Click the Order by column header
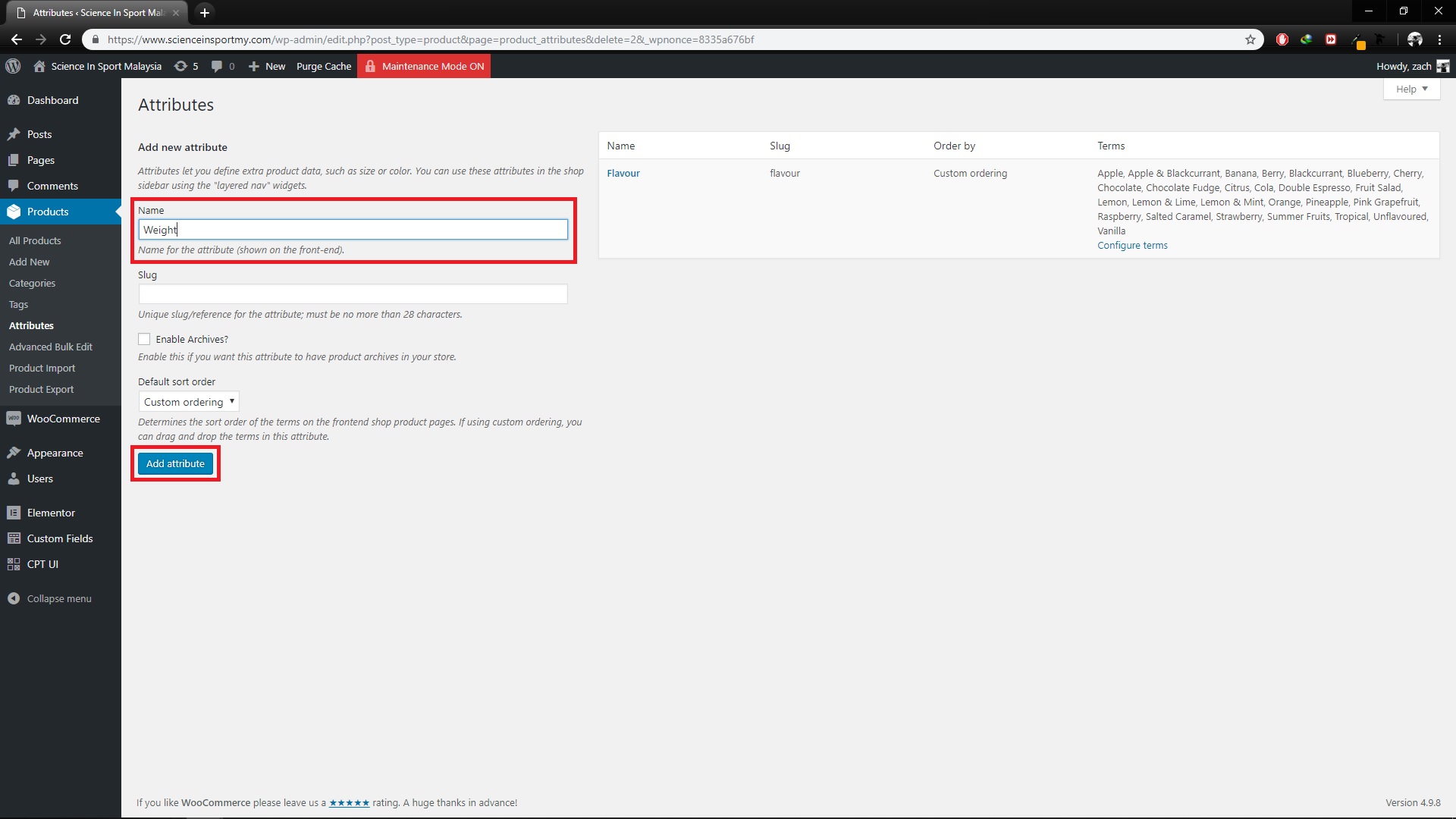 click(x=954, y=146)
